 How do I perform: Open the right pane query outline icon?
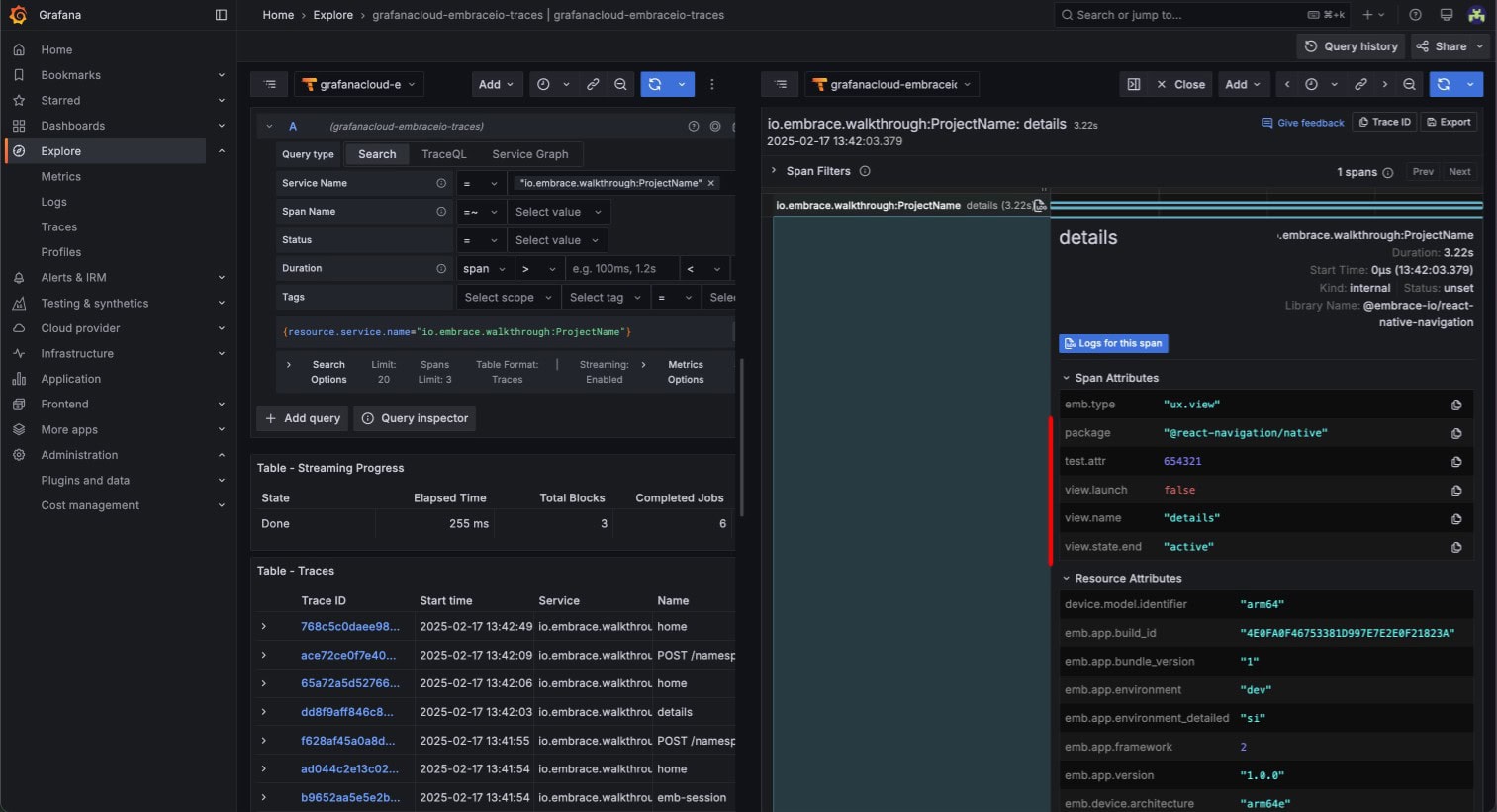click(780, 85)
